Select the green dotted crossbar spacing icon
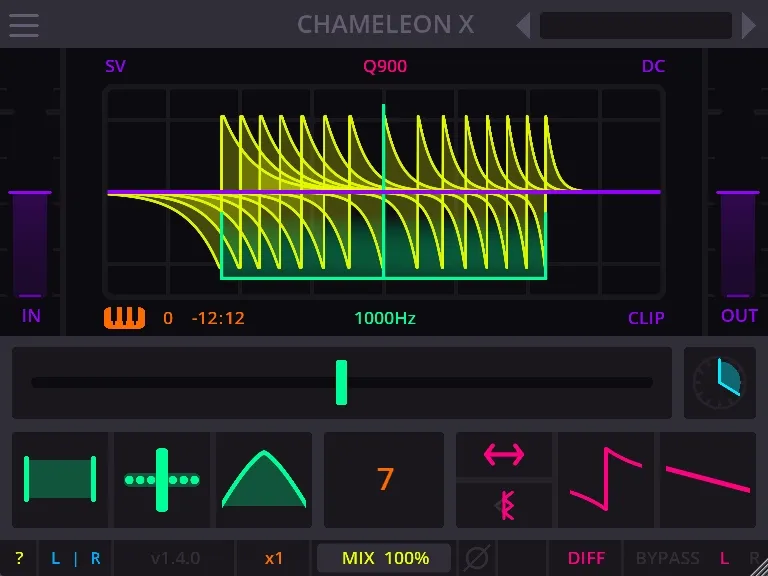The width and height of the screenshot is (768, 576). (x=162, y=480)
